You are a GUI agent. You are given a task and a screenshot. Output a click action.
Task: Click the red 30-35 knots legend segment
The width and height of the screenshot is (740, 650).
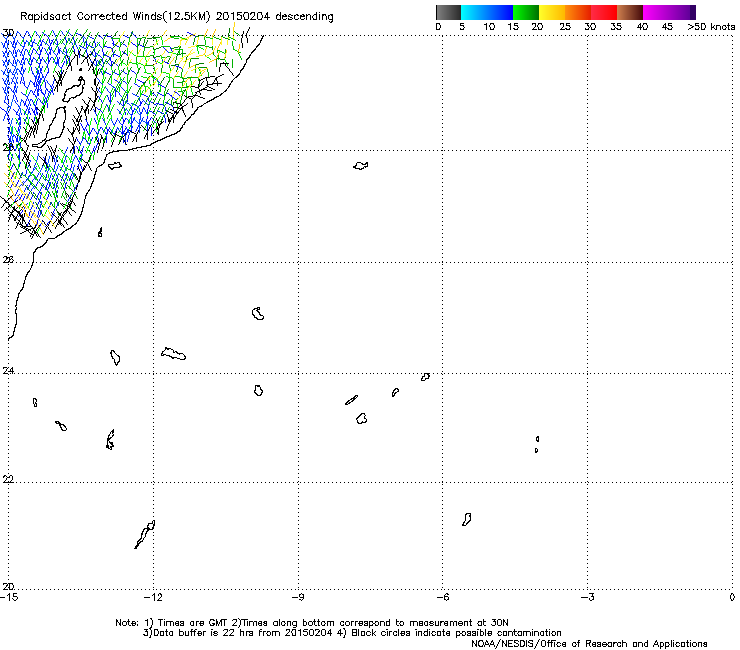[604, 12]
